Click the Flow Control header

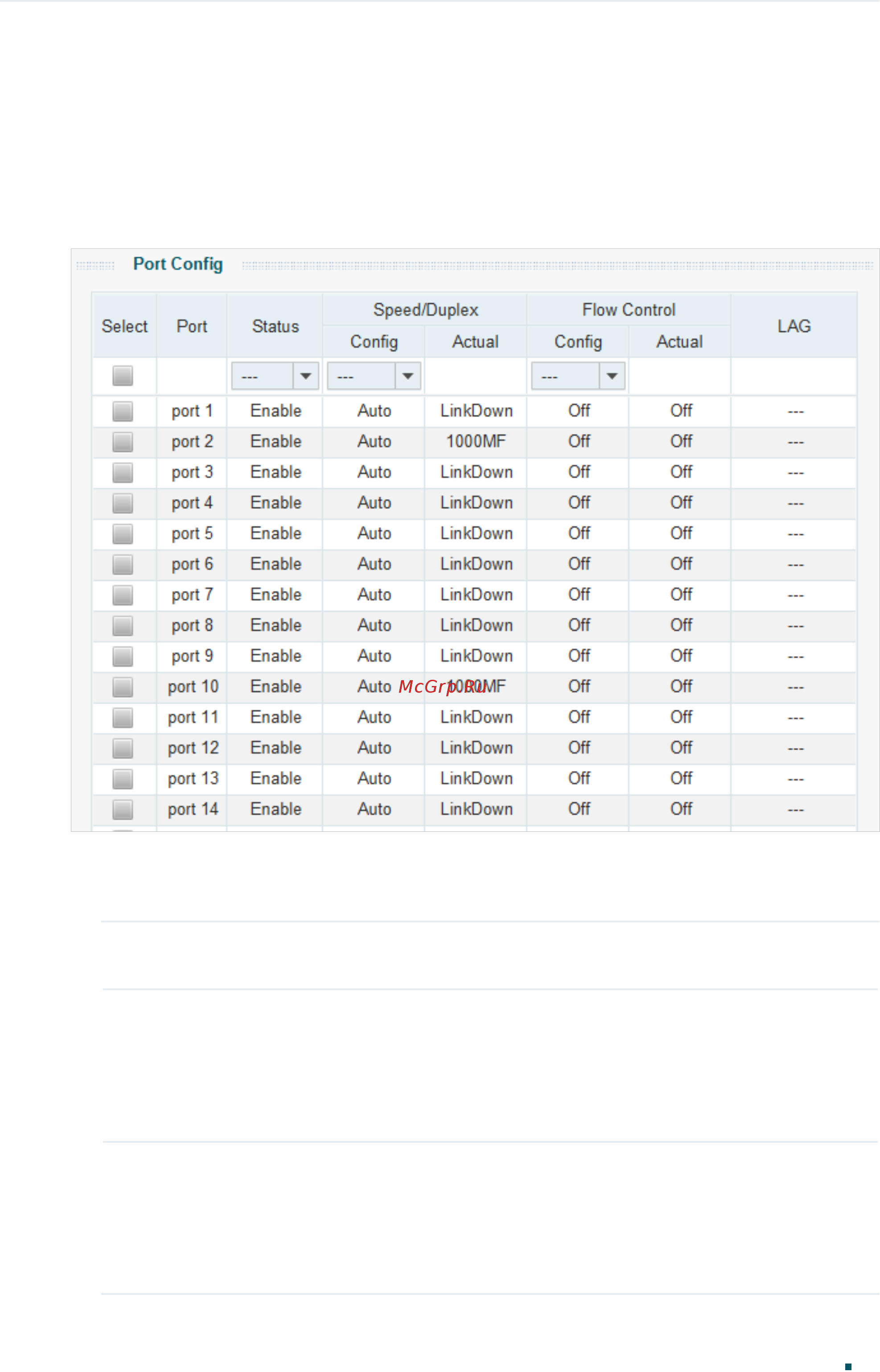629,310
